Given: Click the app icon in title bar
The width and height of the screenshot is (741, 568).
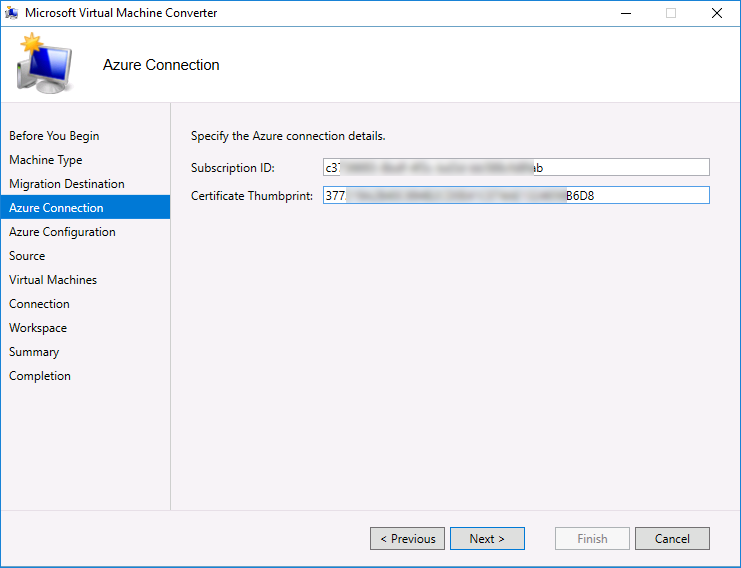Looking at the screenshot, I should coord(11,13).
